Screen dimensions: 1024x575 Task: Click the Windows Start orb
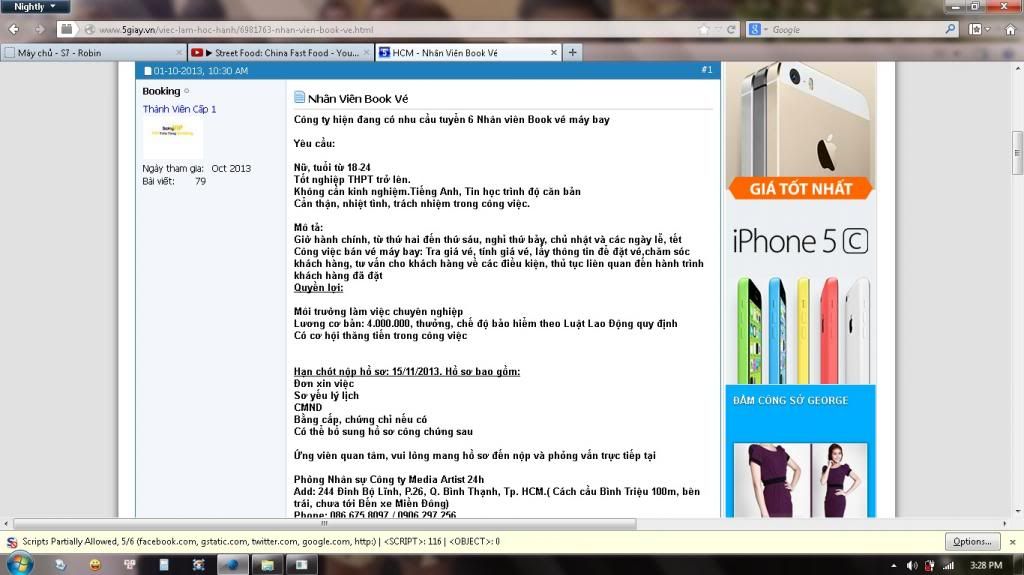pos(20,564)
